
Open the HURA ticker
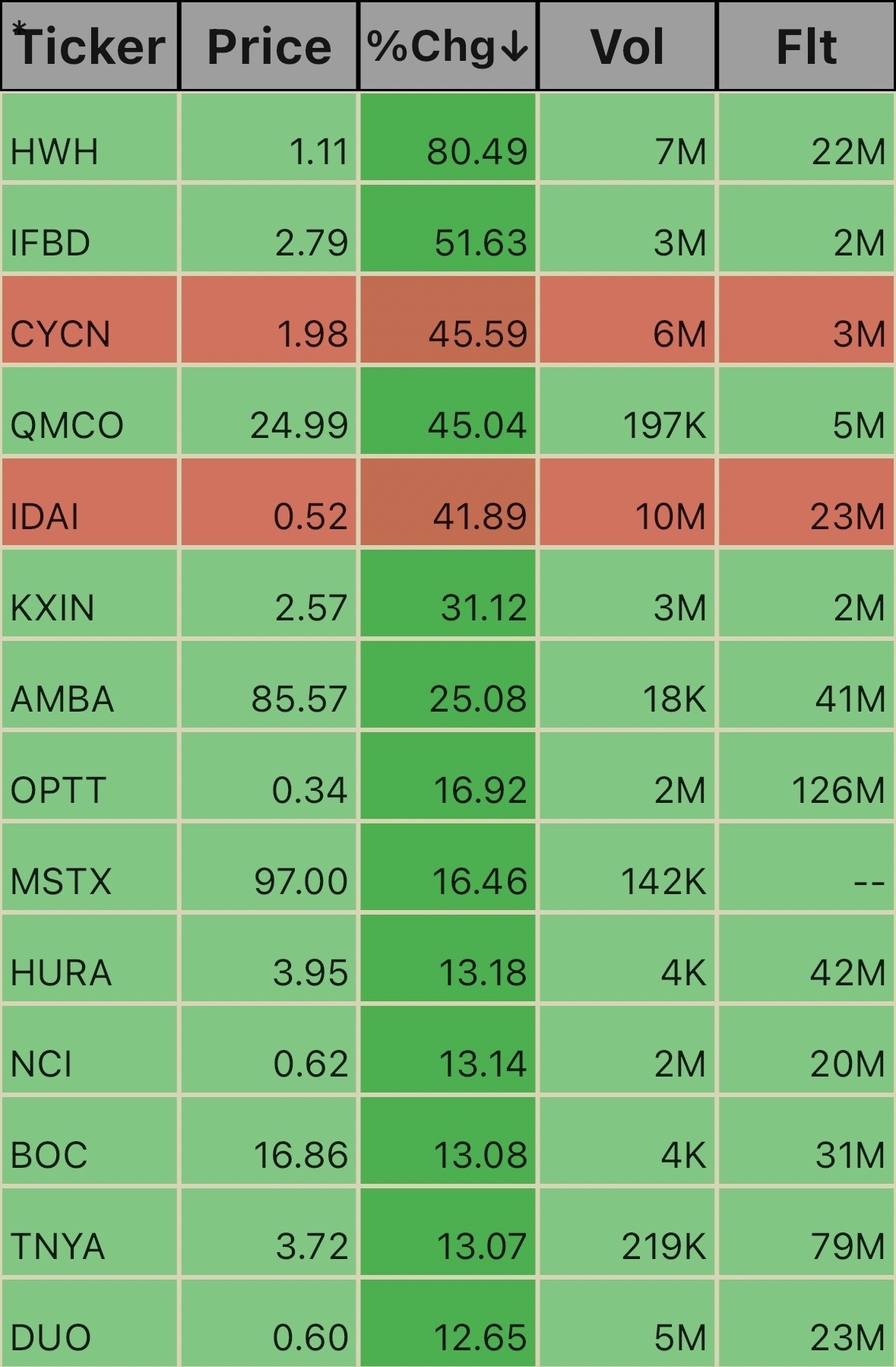pyautogui.click(x=61, y=972)
